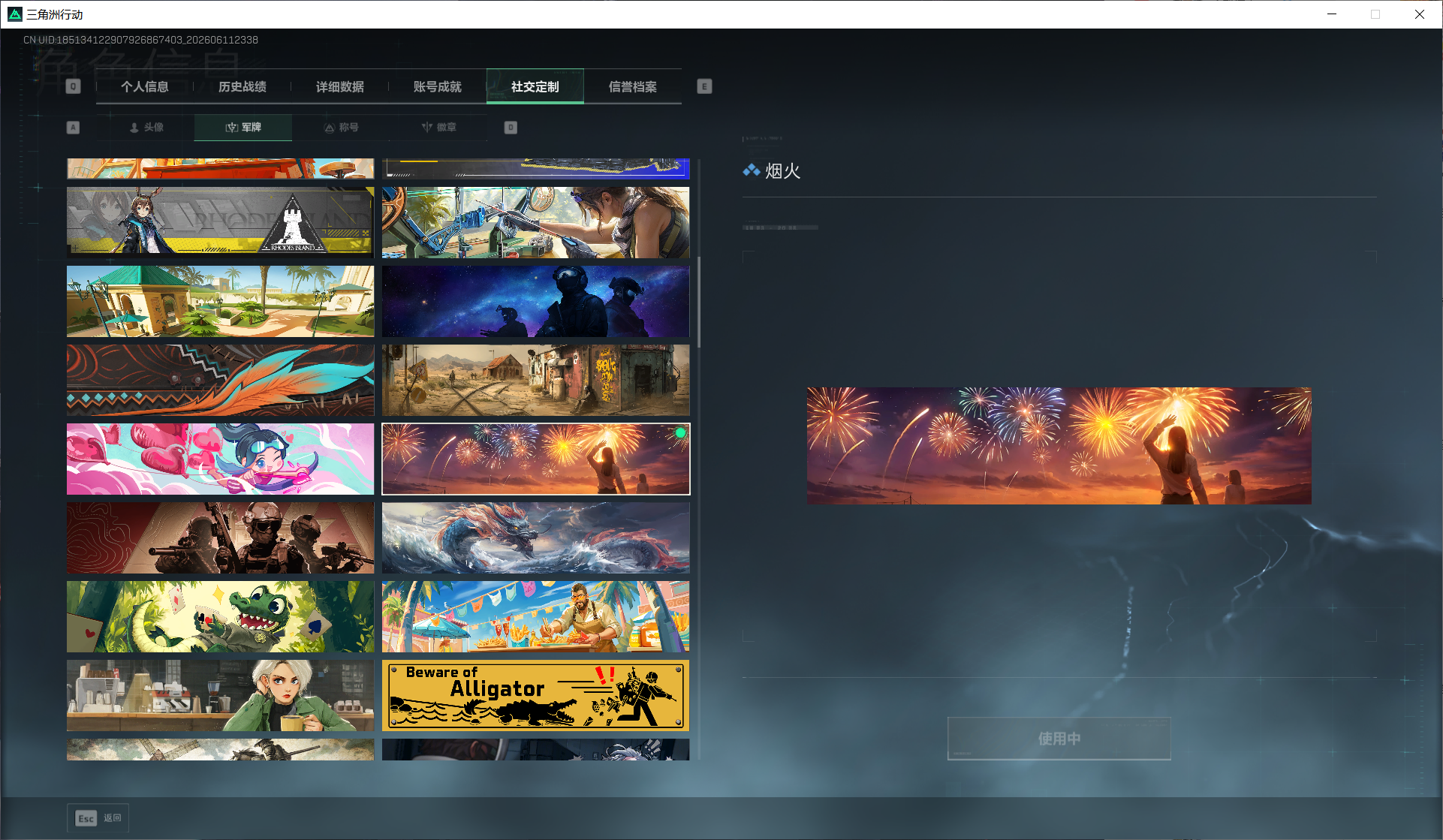Switch to the 详细数据 tab
The image size is (1443, 840).
pos(340,86)
